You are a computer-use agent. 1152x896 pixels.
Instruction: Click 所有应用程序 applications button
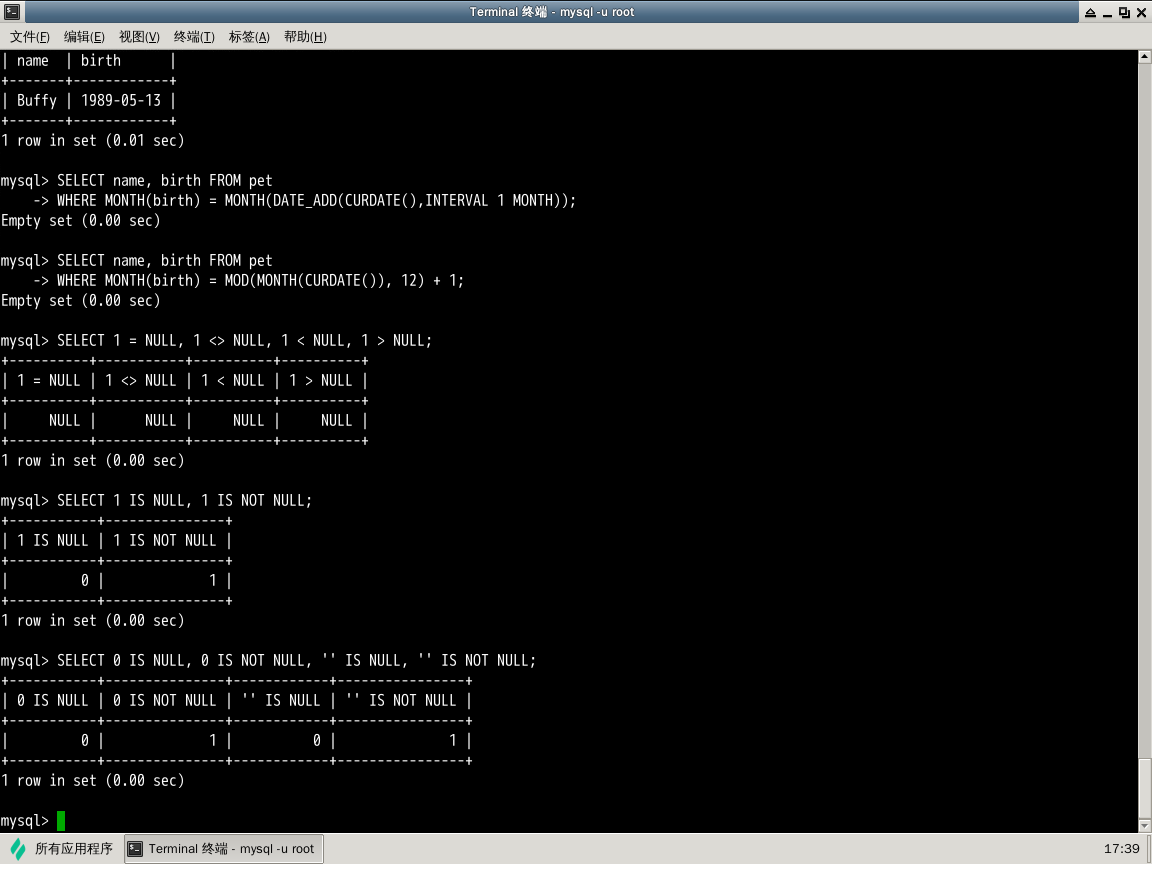point(73,849)
